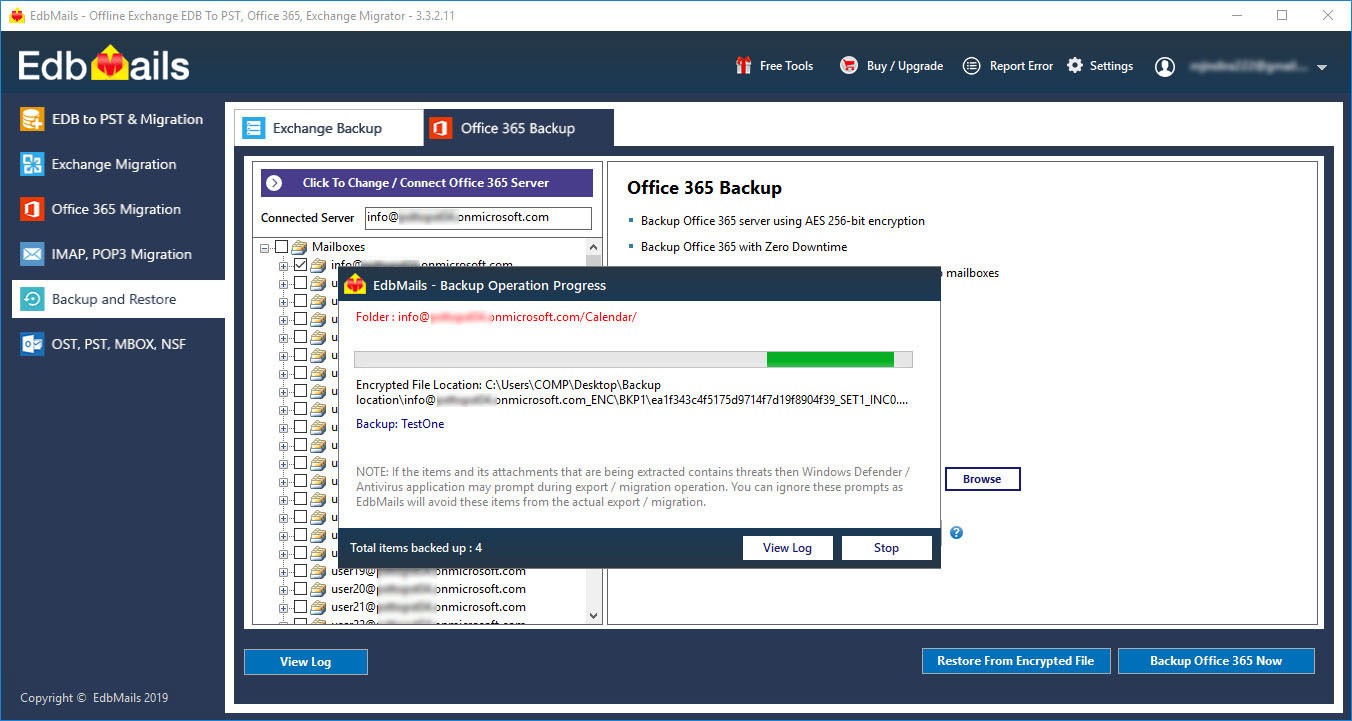This screenshot has height=721, width=1352.
Task: Click the 'Office 365 Backup' heading
Action: coord(704,188)
